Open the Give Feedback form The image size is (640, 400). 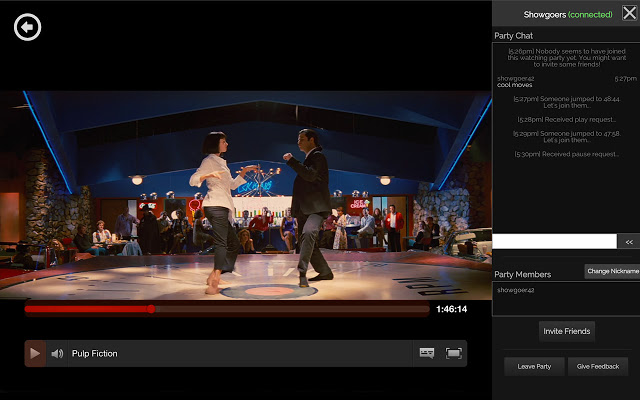click(598, 366)
